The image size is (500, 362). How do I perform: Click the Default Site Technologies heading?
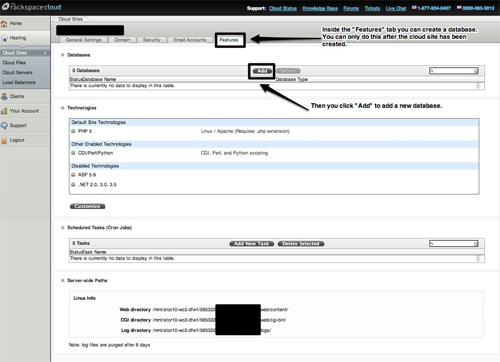pos(99,122)
